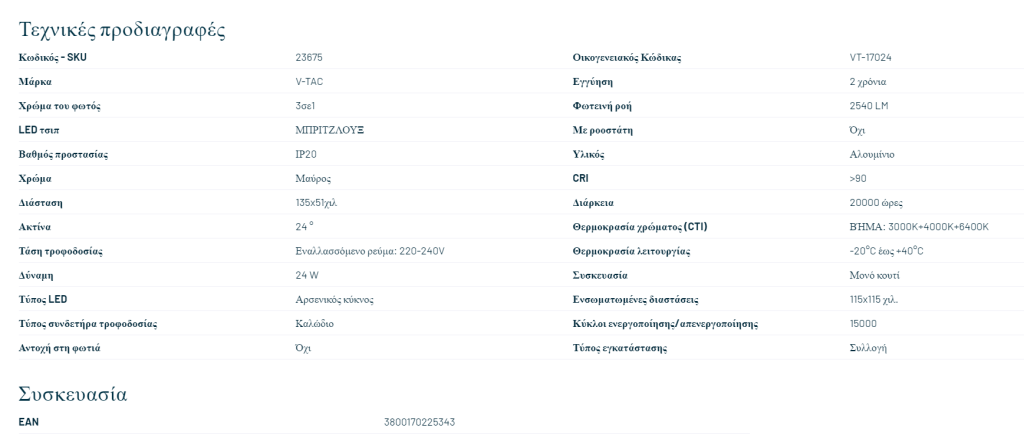Select the IP20 protection rating value
This screenshot has width=1024, height=435.
click(x=306, y=155)
